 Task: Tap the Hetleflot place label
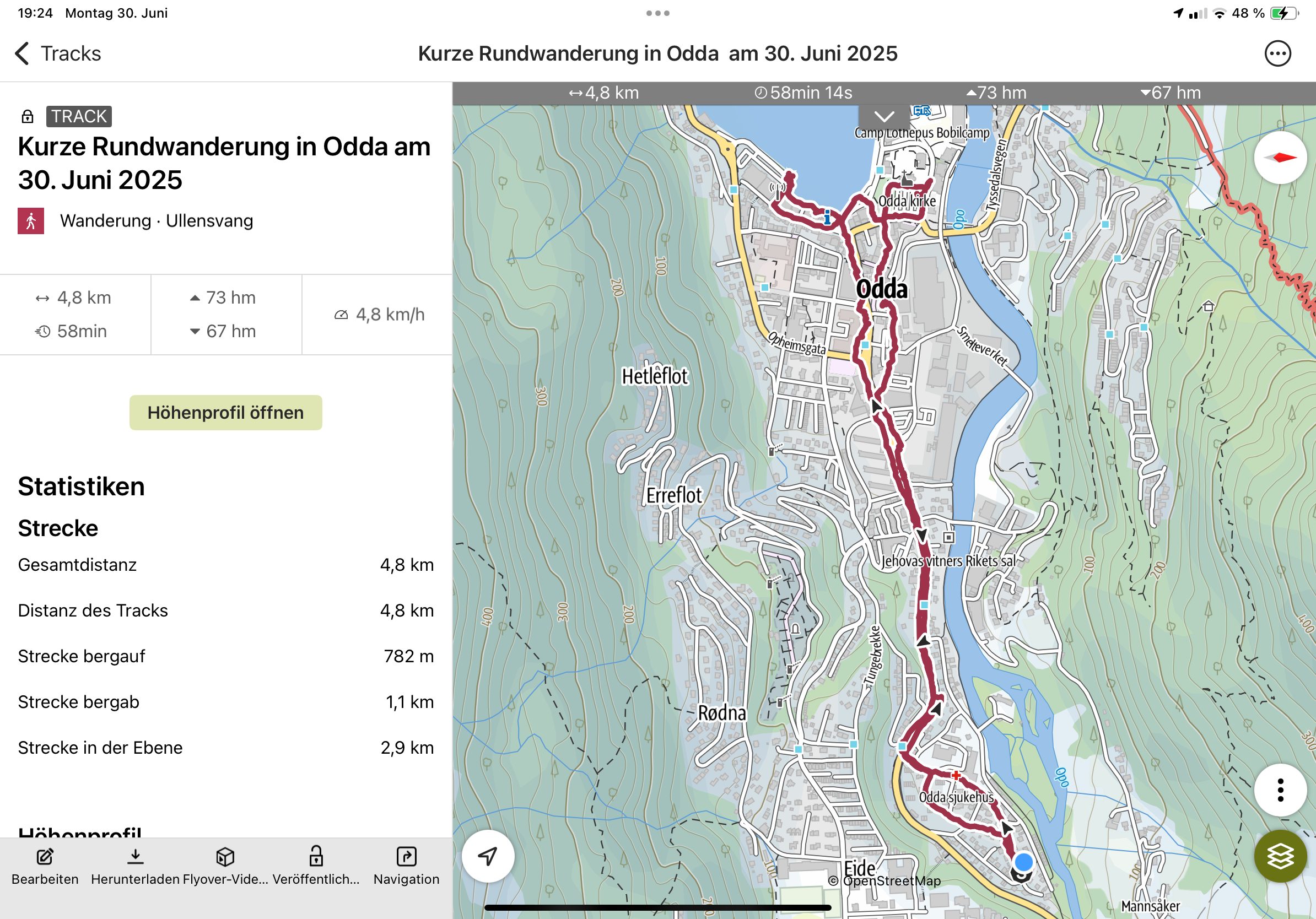(x=655, y=376)
